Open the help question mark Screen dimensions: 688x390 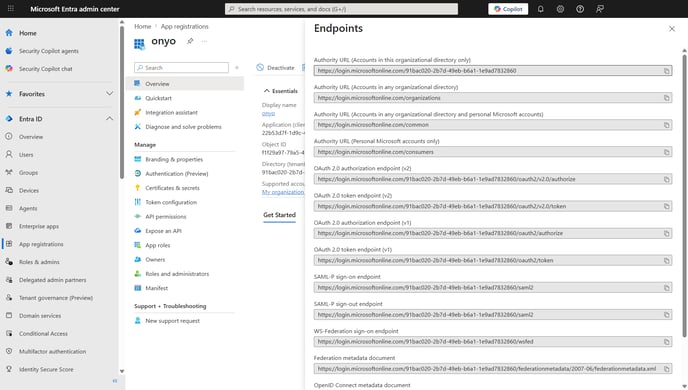point(580,9)
